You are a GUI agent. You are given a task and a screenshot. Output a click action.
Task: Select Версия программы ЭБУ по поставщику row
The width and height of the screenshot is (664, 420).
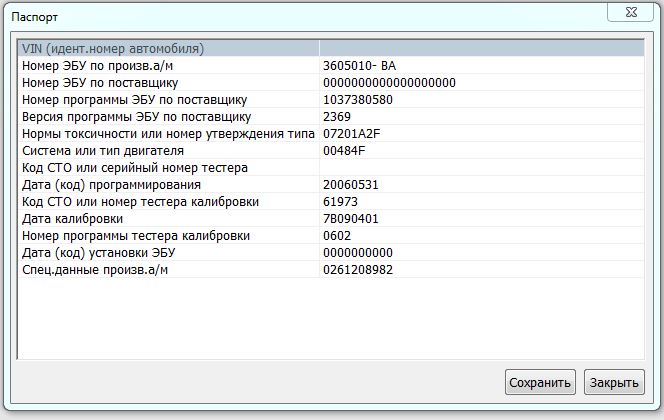[136, 117]
